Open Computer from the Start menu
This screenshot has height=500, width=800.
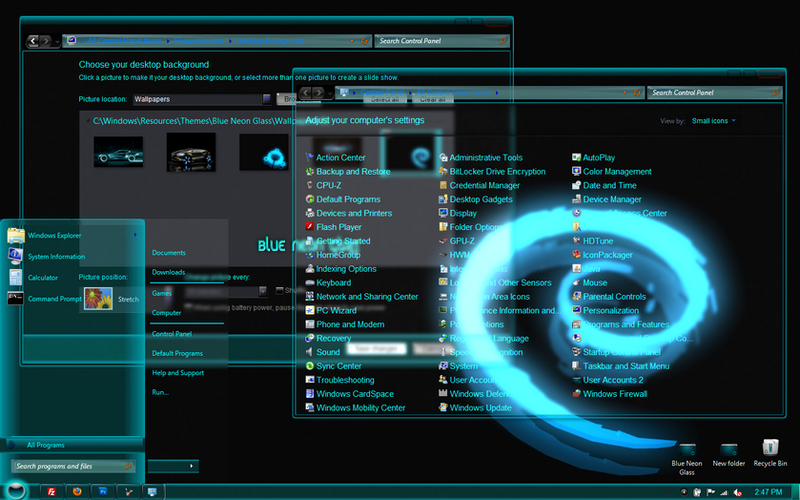(166, 313)
